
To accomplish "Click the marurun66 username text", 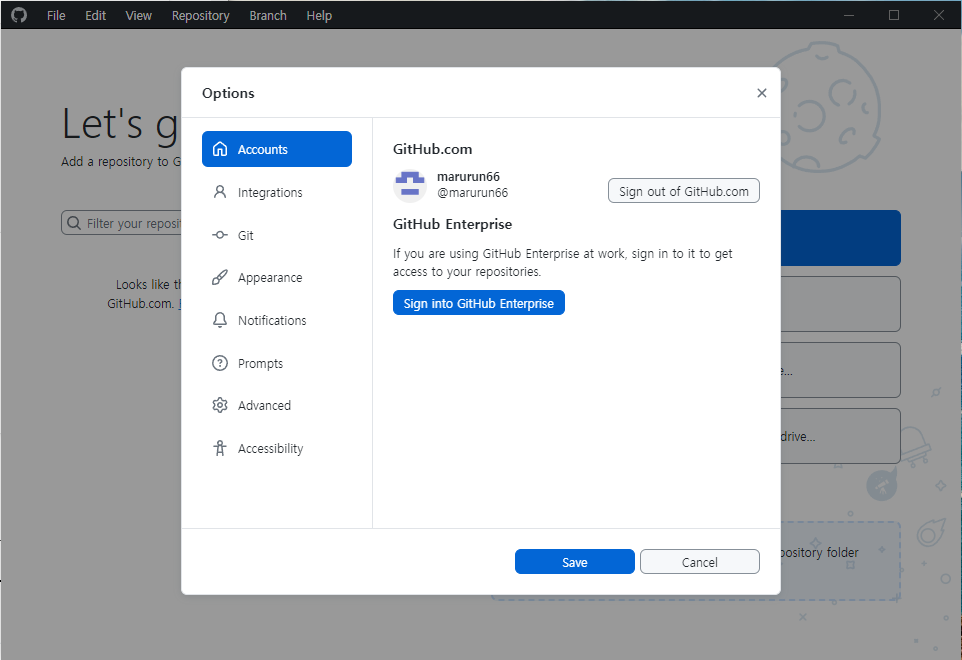I will click(468, 177).
